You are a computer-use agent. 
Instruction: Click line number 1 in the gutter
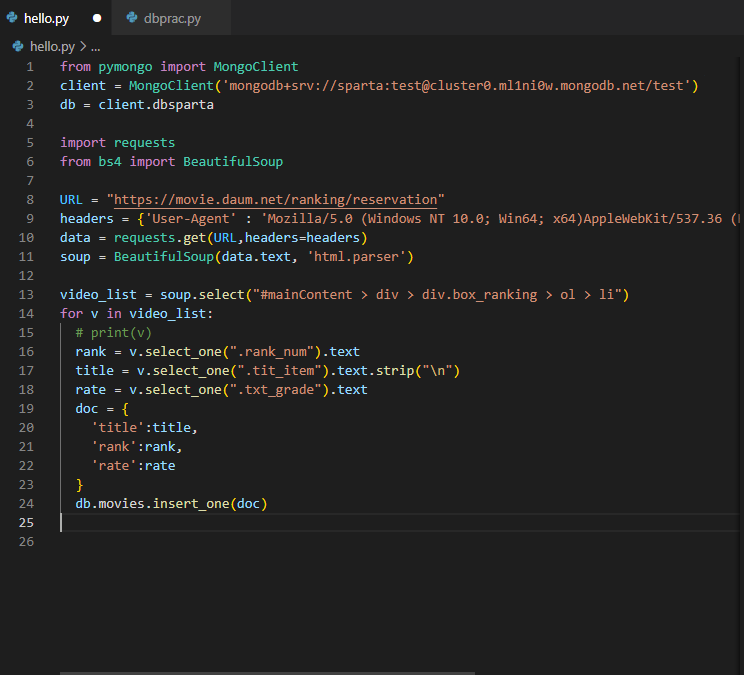[x=30, y=67]
